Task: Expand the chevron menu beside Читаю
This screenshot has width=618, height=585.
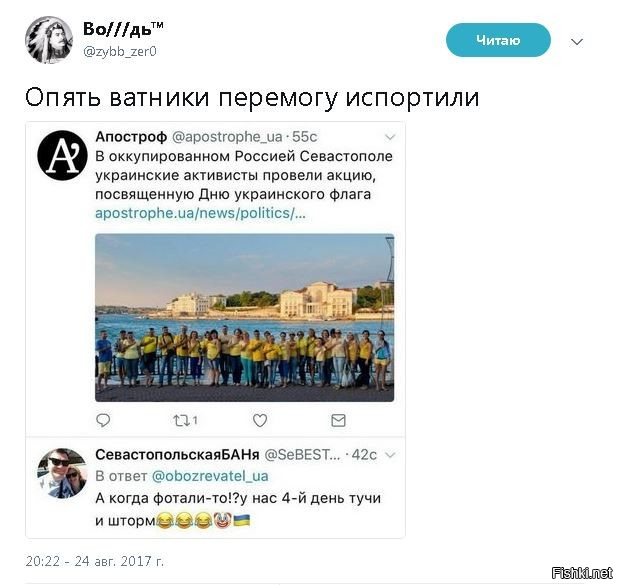Action: (x=577, y=42)
